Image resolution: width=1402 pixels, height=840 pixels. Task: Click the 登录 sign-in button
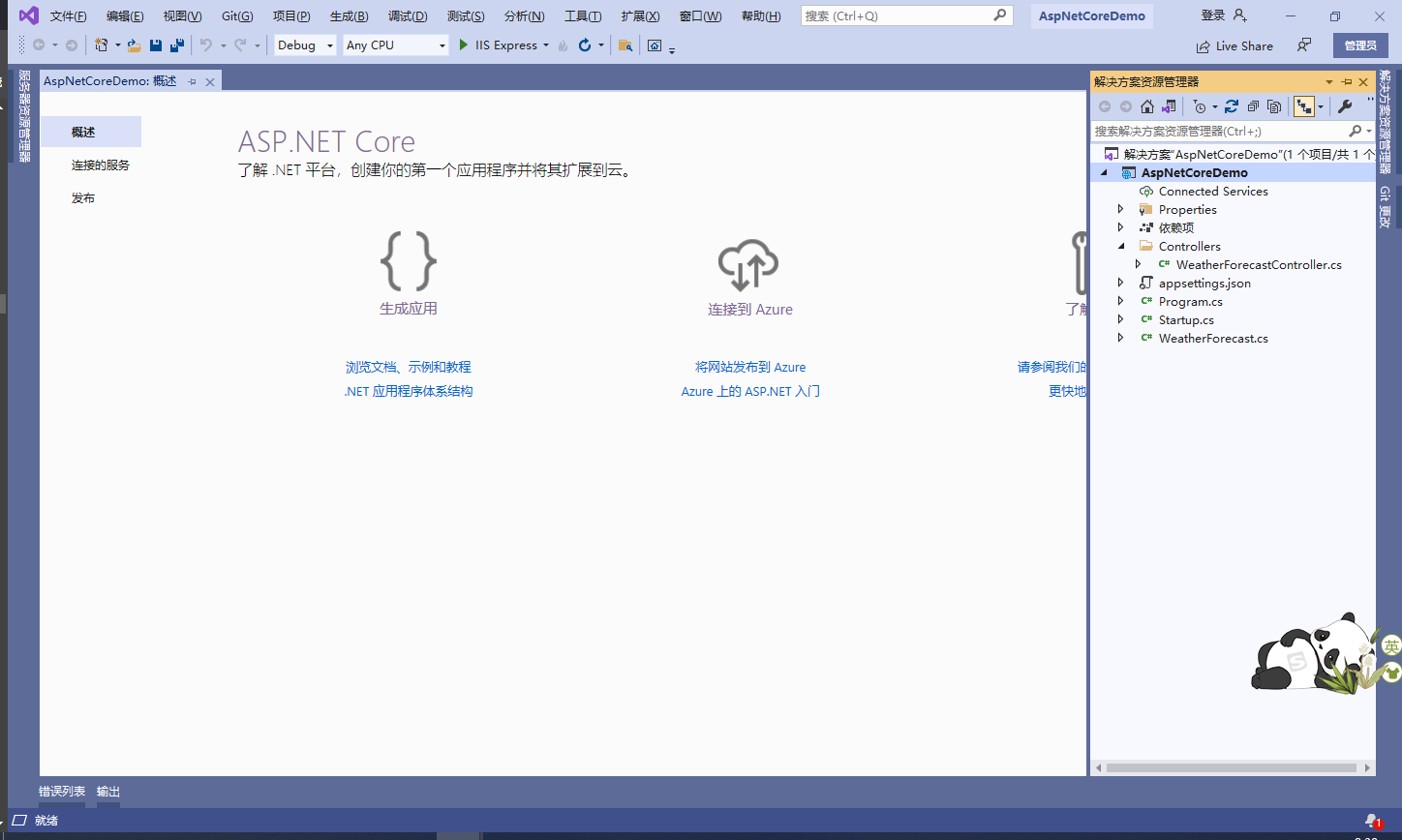click(1224, 15)
